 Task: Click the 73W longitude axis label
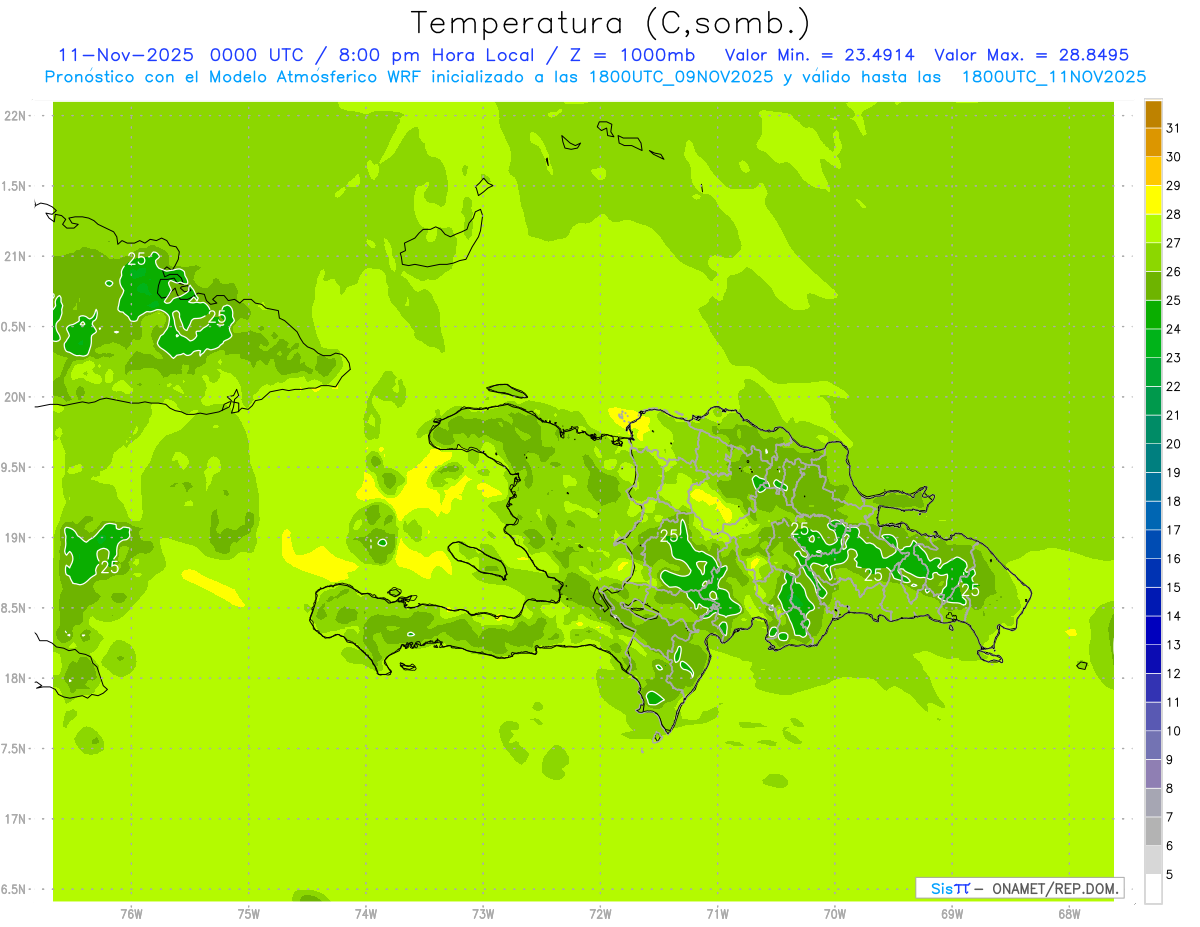coord(483,914)
